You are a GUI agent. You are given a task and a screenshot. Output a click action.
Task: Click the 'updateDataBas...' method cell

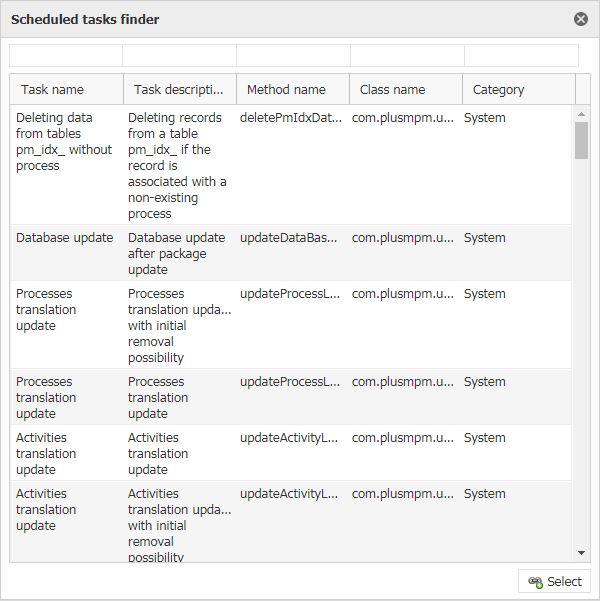coord(289,238)
